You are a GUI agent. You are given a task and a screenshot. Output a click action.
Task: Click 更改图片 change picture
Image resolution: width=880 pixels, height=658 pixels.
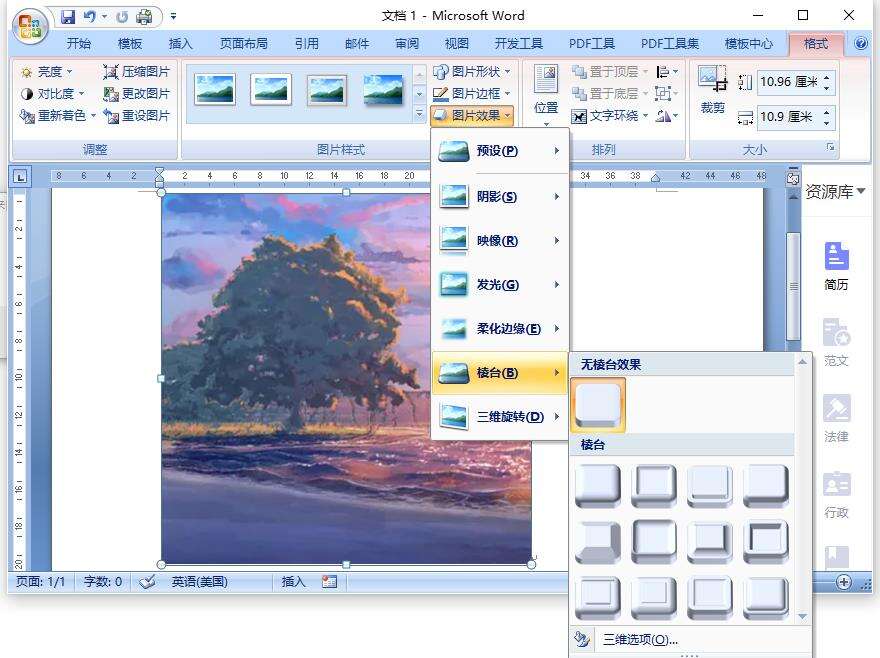(x=136, y=93)
